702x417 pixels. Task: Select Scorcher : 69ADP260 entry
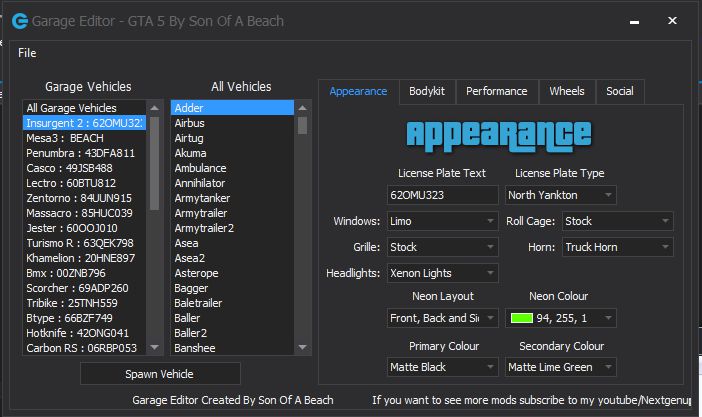coord(84,288)
